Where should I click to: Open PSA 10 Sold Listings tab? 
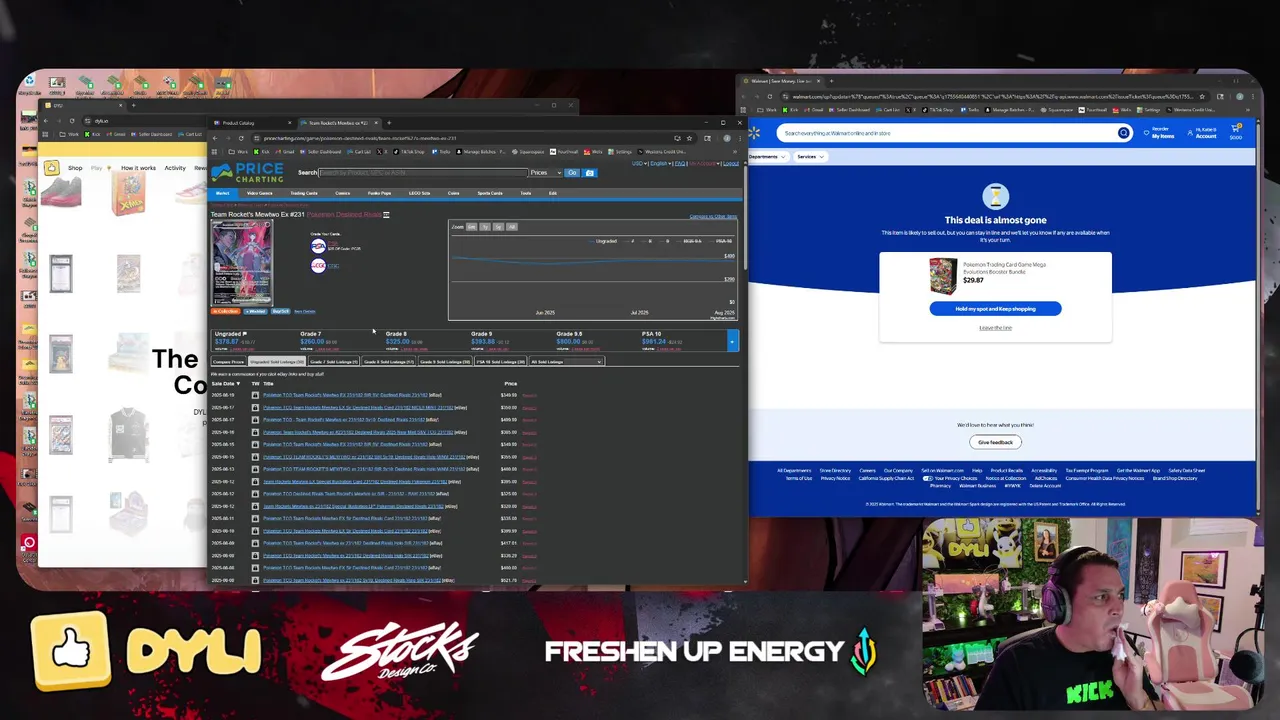tap(501, 361)
